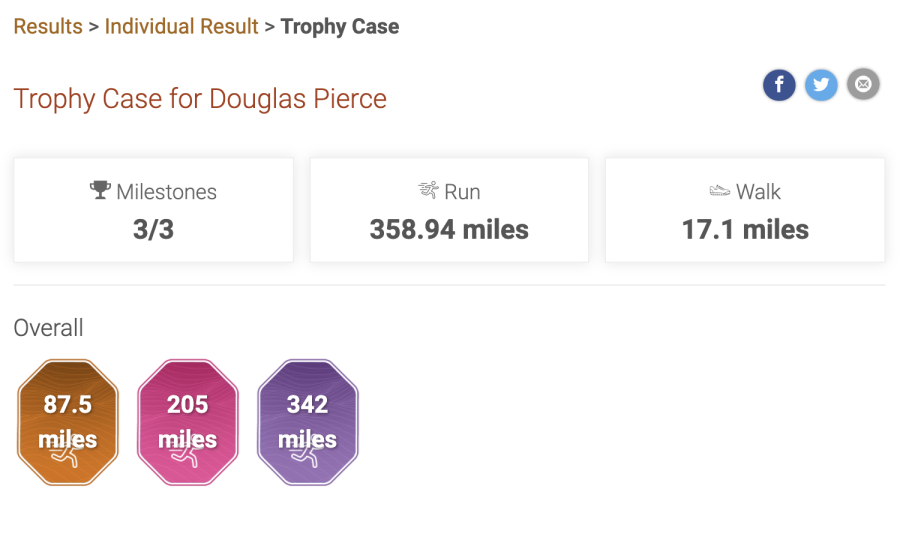Select the Milestones 3/3 card
Viewport: 900px width, 540px height.
[x=153, y=210]
